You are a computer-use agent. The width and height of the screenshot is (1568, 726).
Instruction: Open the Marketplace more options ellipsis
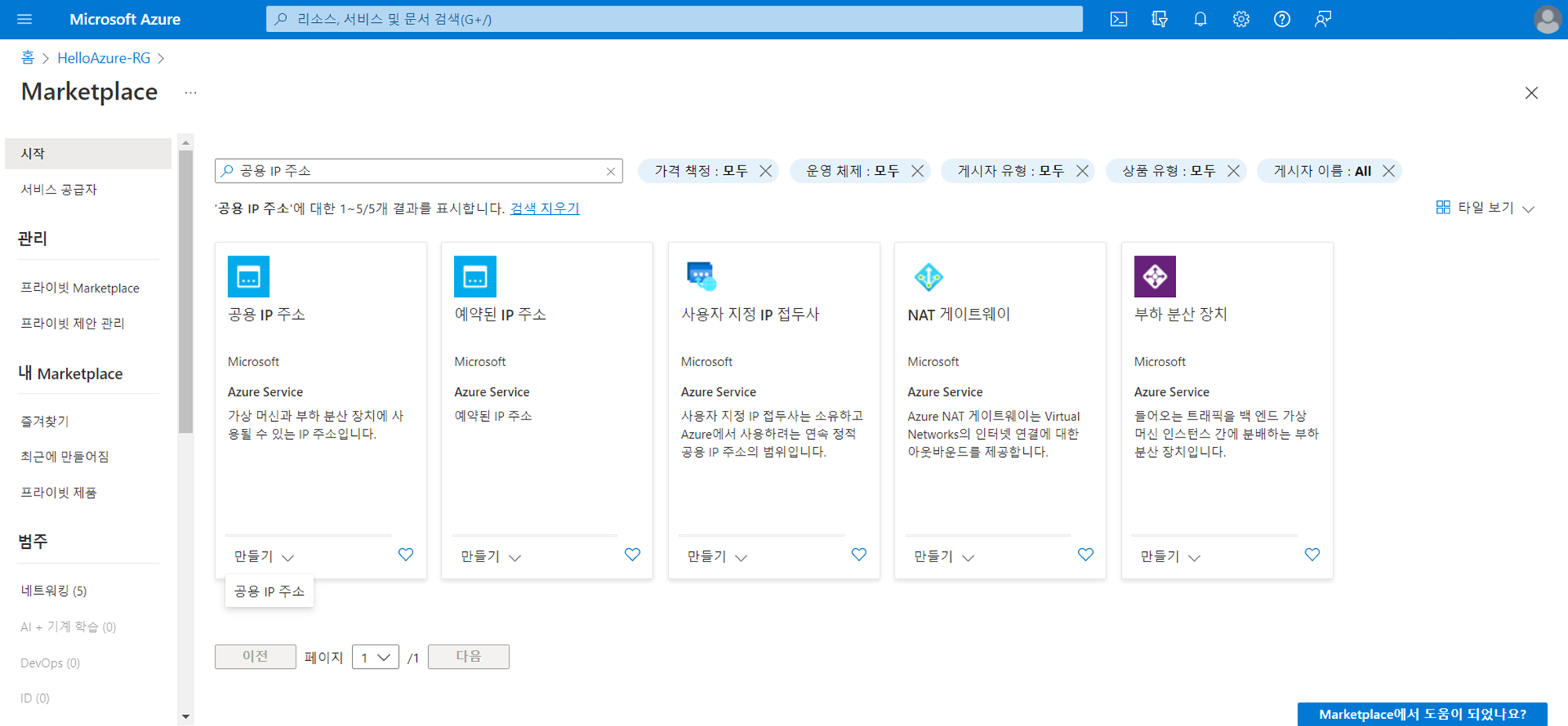coord(191,93)
